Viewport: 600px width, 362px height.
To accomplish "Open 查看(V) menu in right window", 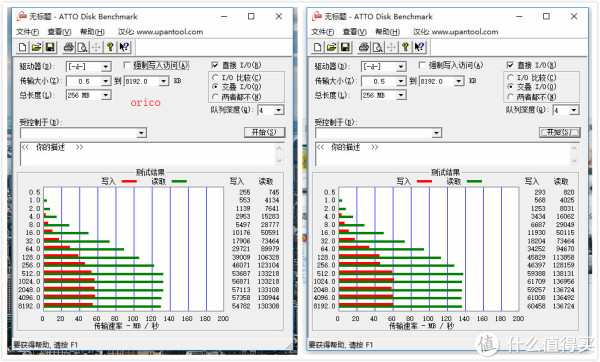I will click(354, 32).
